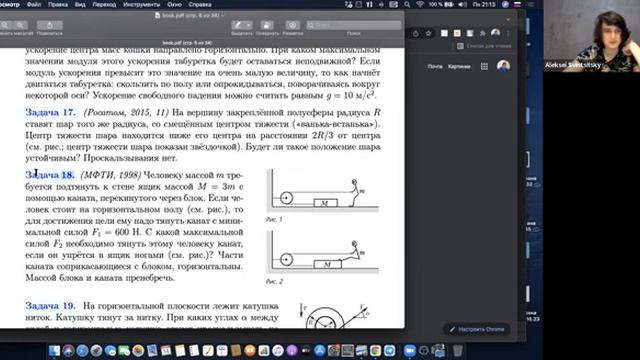
Task: Open the Chrome three-dot menu
Action: point(508,33)
